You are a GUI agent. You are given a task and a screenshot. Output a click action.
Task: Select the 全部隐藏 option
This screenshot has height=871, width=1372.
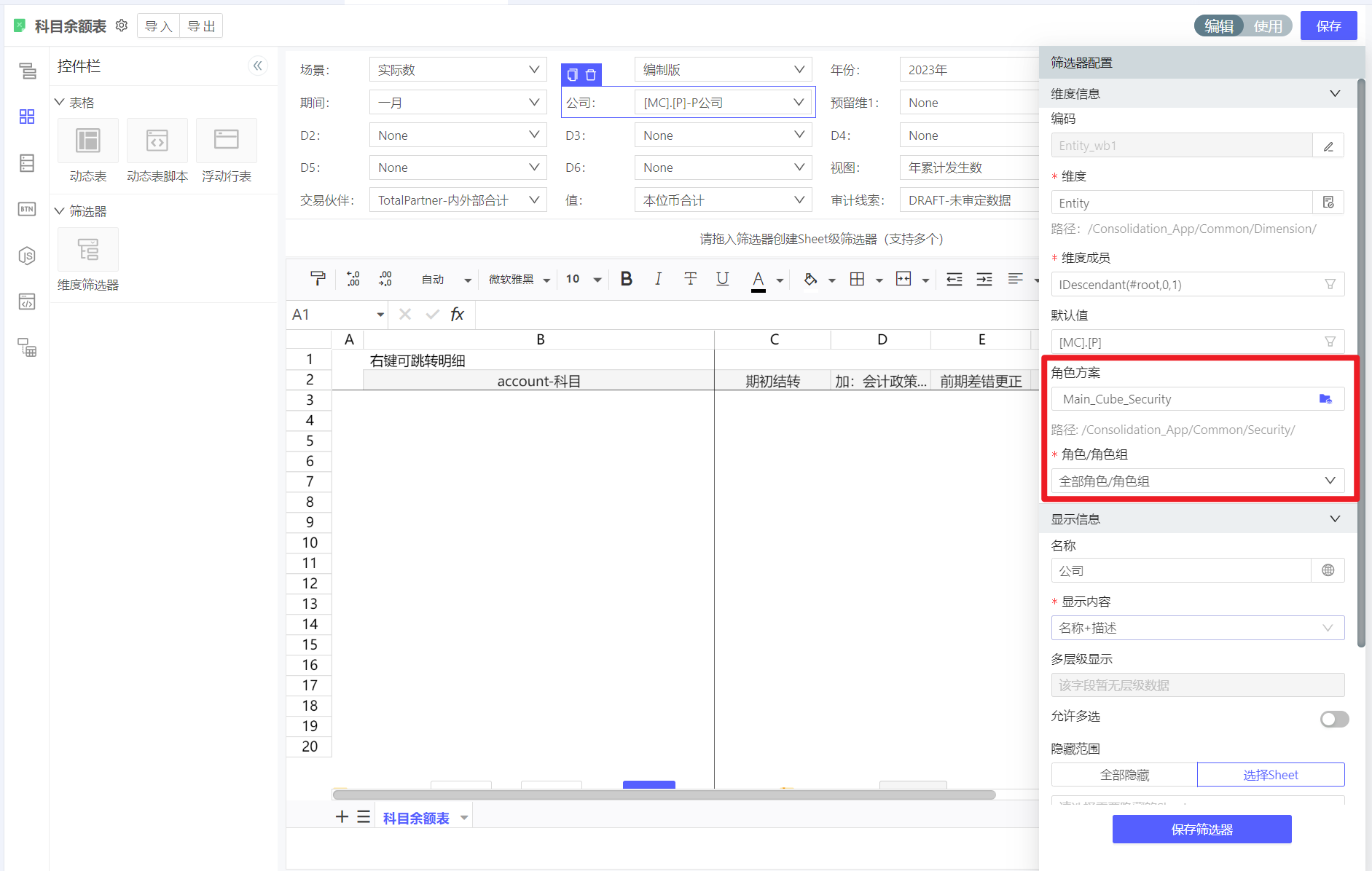pos(1124,775)
